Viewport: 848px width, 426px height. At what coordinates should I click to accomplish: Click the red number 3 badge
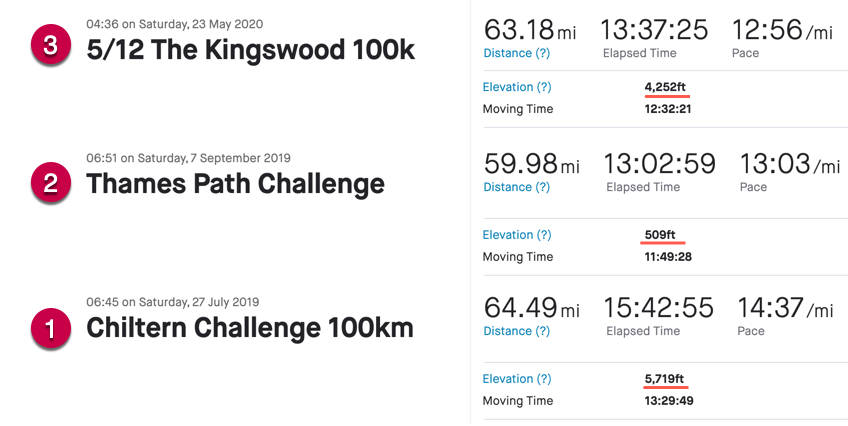(x=50, y=45)
